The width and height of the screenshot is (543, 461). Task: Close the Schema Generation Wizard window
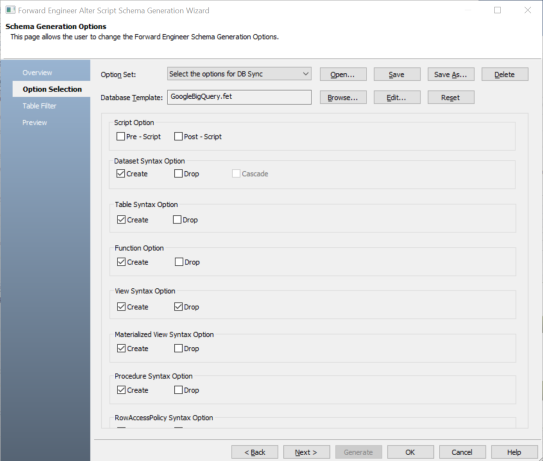527,10
